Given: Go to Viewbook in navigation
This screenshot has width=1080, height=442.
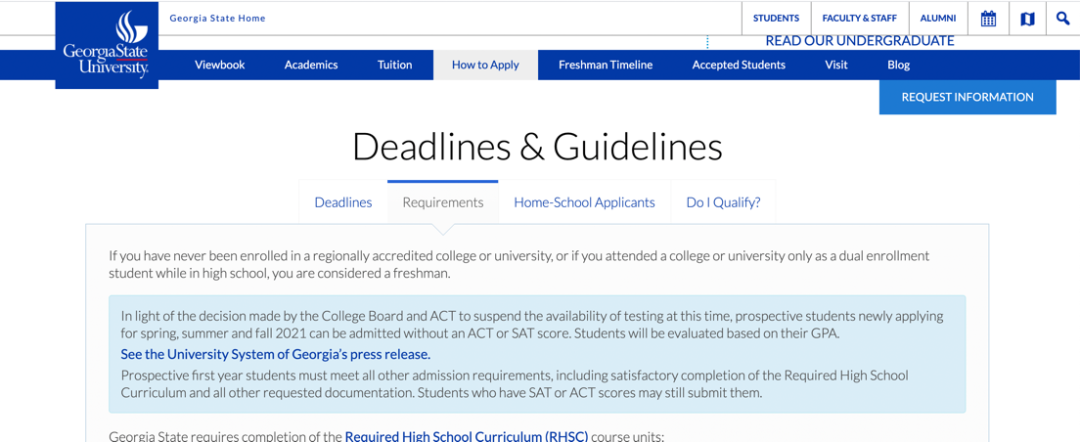Looking at the screenshot, I should coord(219,65).
